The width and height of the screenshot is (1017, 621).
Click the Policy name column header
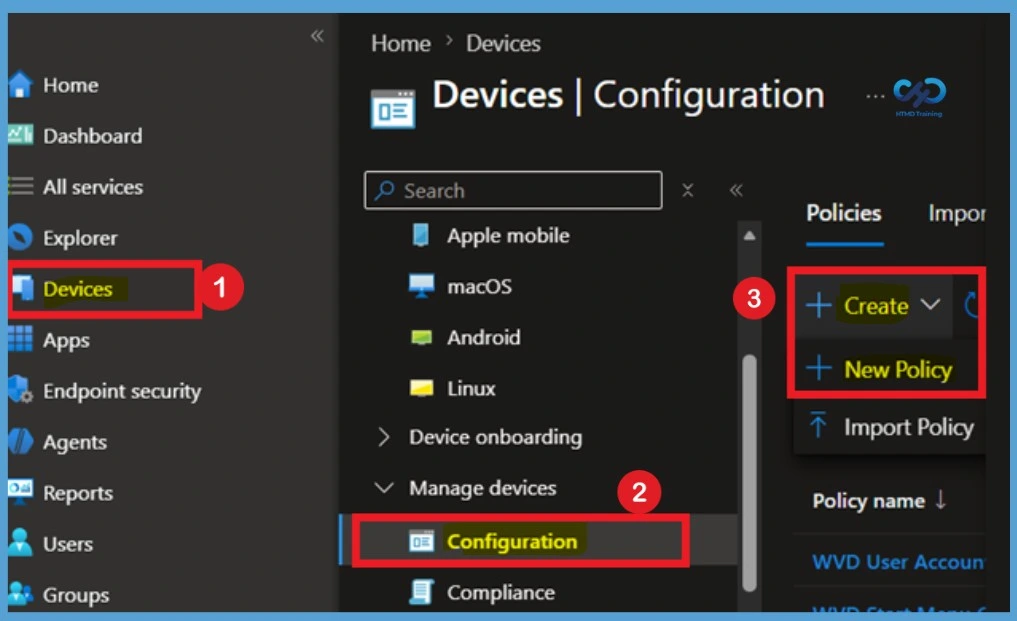point(868,500)
